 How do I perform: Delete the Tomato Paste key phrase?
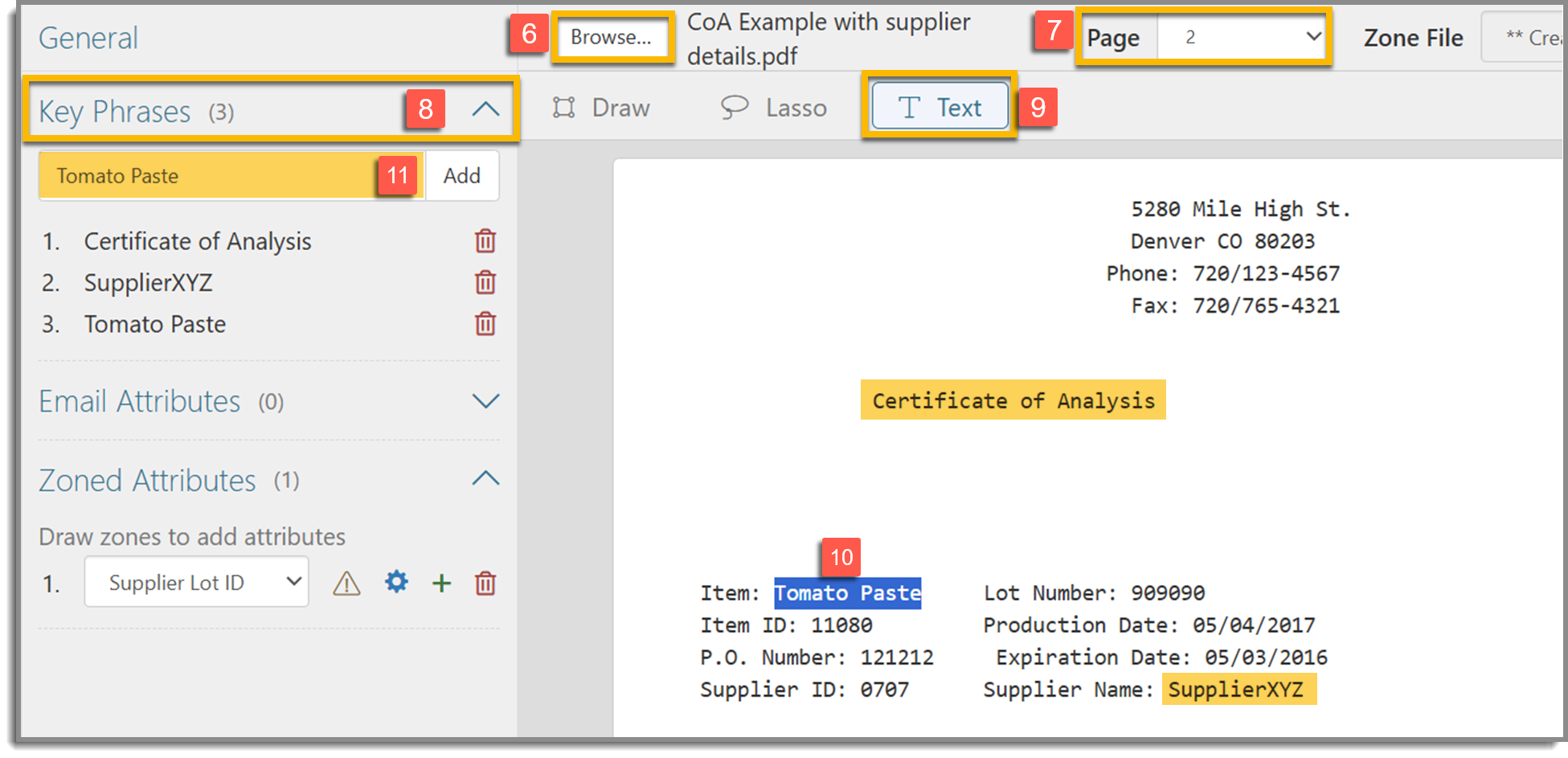click(x=485, y=324)
